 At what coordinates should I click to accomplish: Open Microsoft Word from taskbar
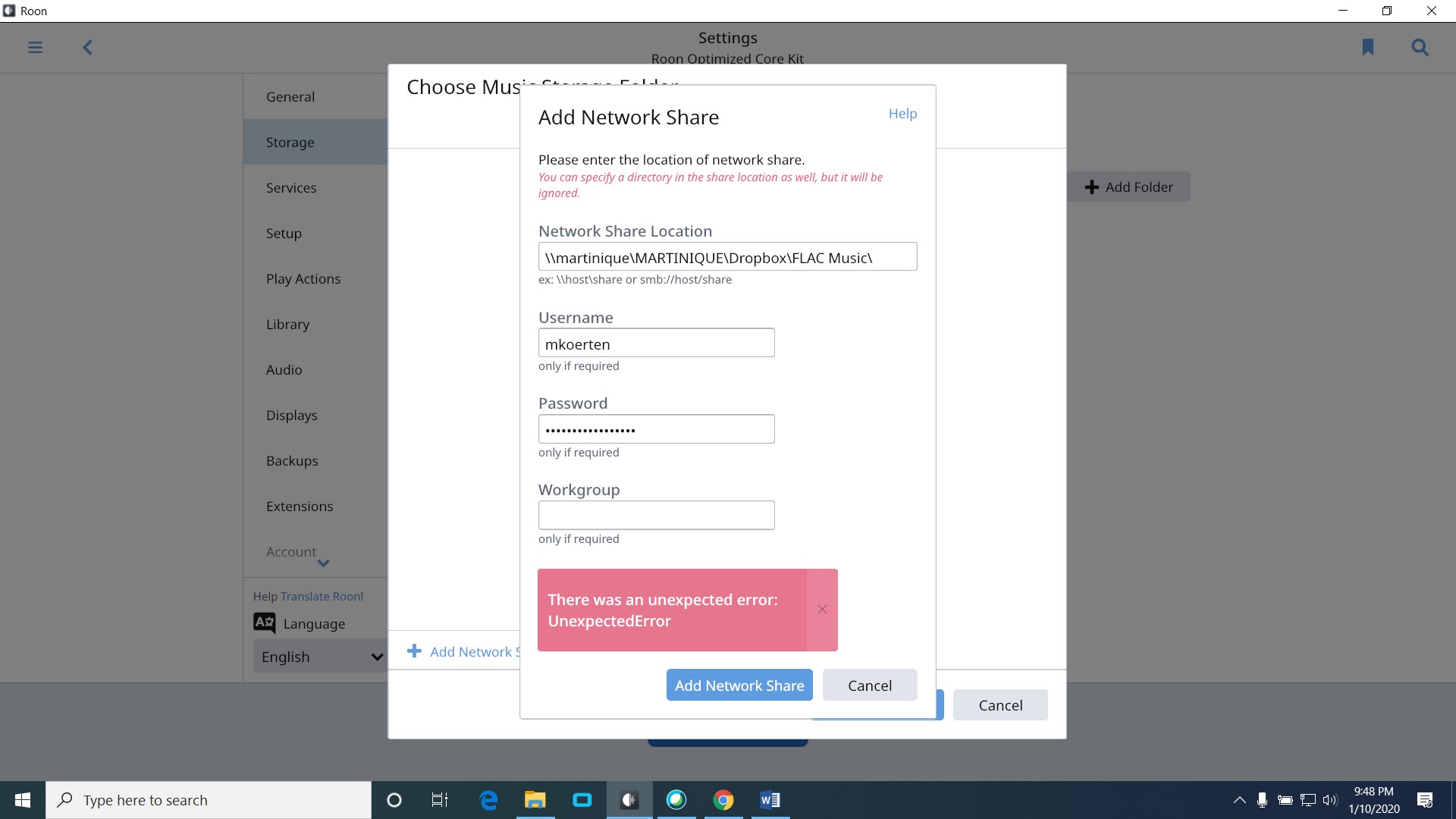(x=770, y=800)
